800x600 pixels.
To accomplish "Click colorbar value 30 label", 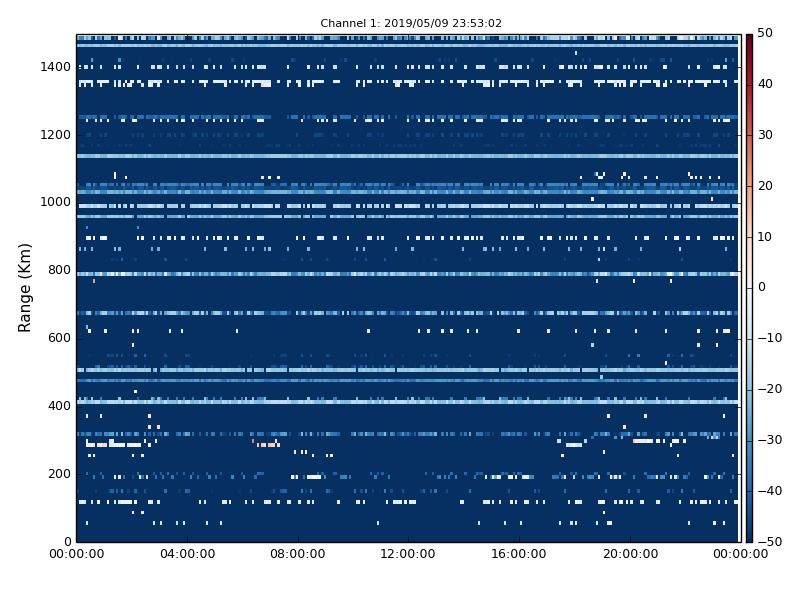I will [765, 135].
